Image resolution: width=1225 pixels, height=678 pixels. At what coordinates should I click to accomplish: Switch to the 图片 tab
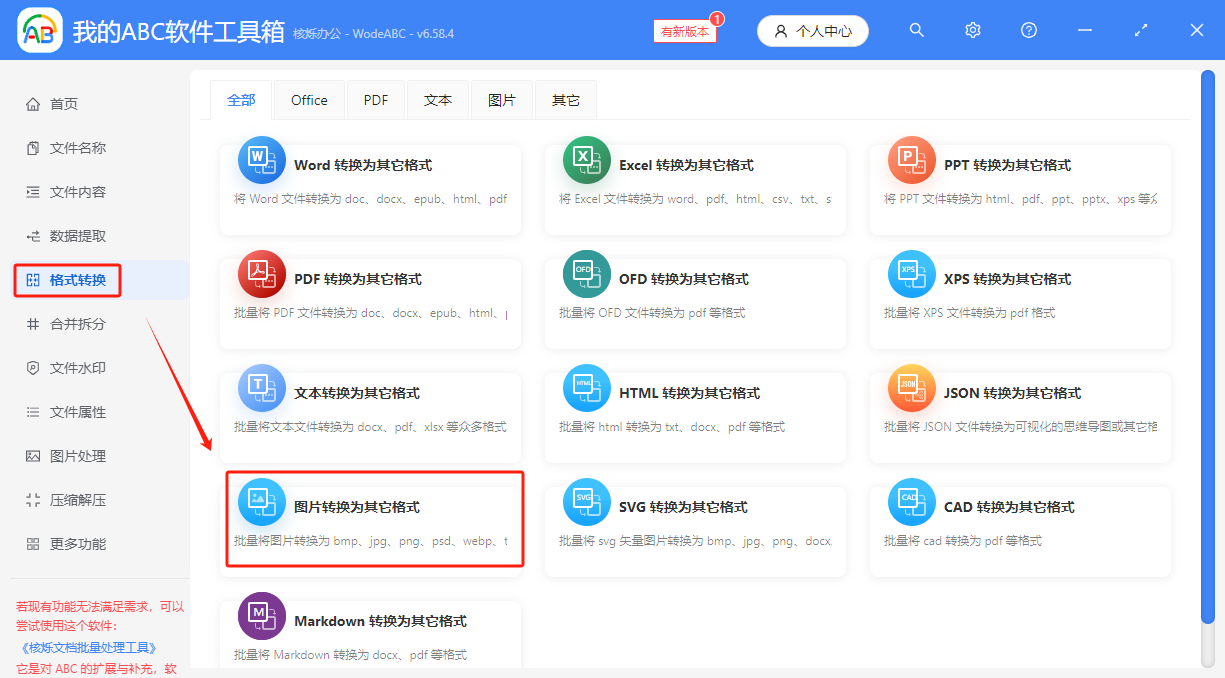(501, 99)
